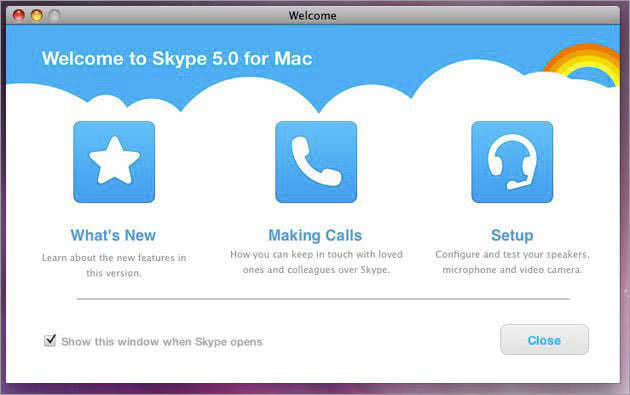The height and width of the screenshot is (395, 630).
Task: Click the 'Show this window when Skype opens' label
Action: [162, 342]
